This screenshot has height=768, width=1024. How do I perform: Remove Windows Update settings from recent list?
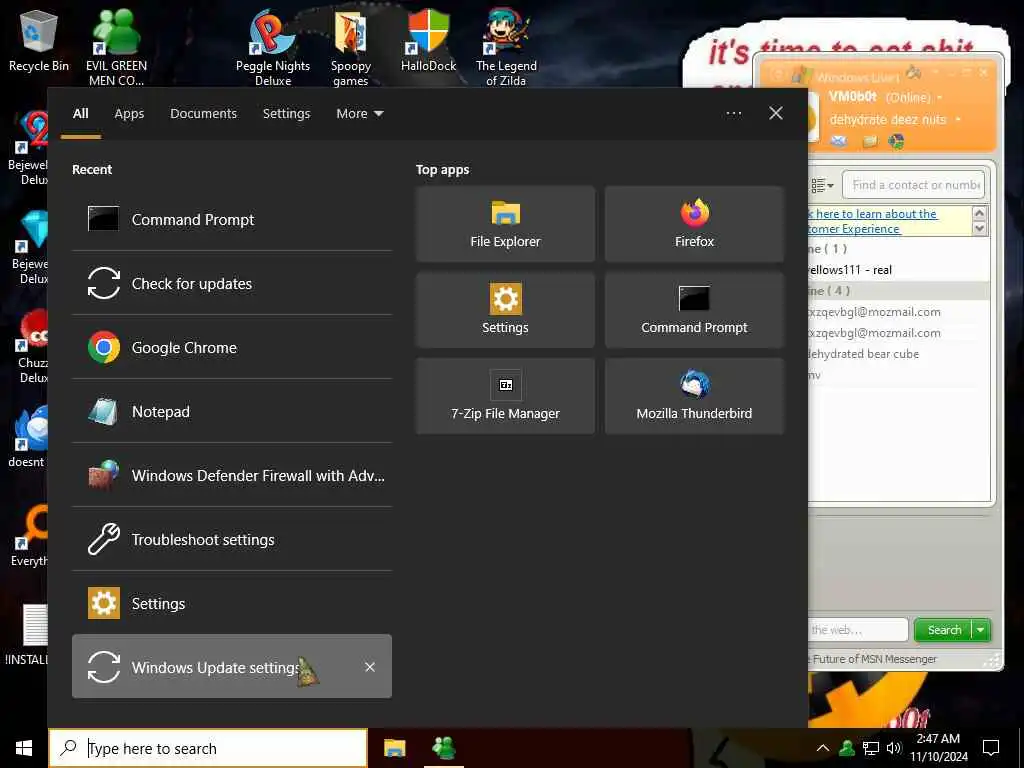(370, 667)
